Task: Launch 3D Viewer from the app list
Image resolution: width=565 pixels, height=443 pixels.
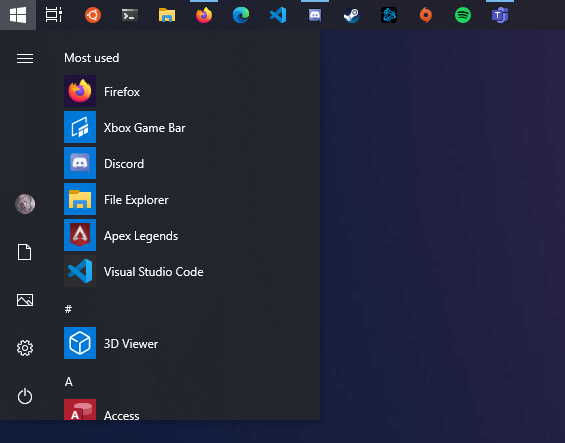Action: click(x=192, y=343)
